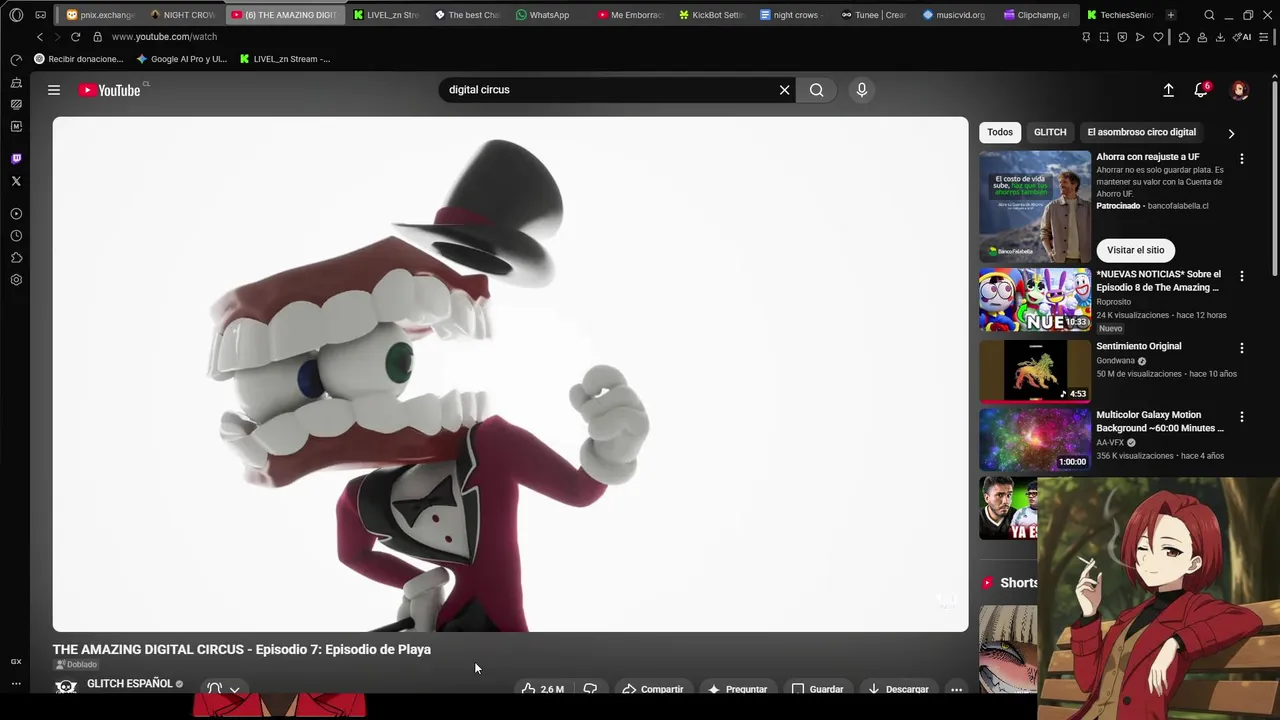Open the Opera sidebar settings gear

(x=16, y=280)
